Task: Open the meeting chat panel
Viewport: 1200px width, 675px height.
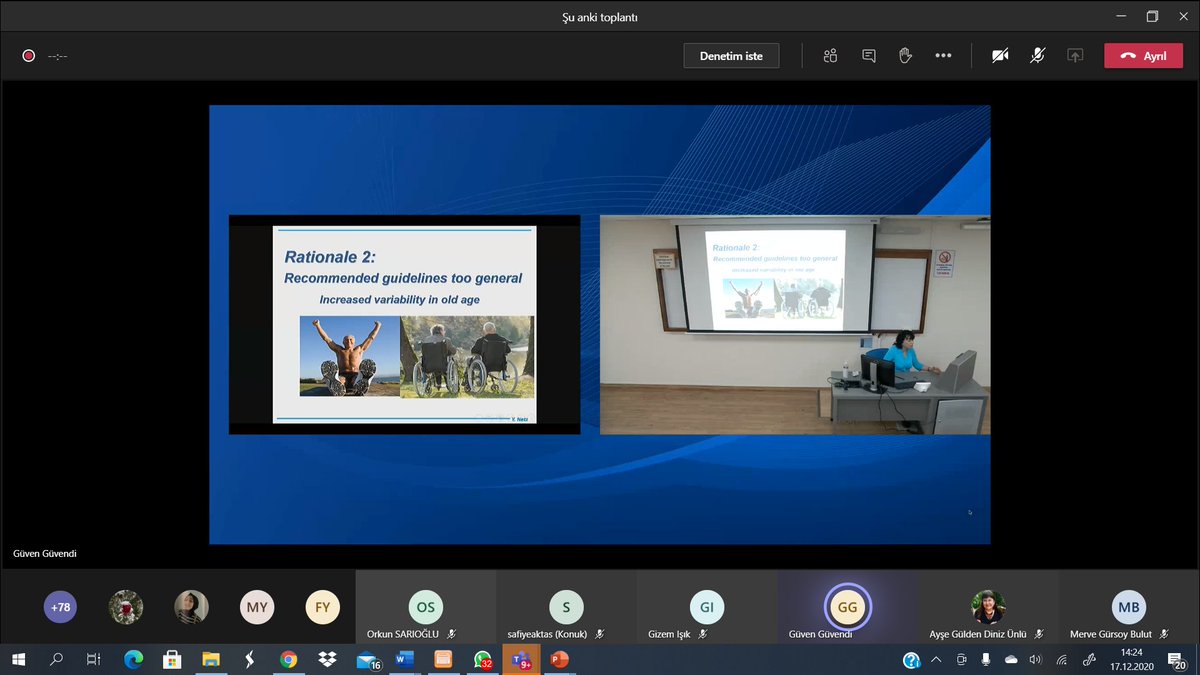Action: pos(869,56)
